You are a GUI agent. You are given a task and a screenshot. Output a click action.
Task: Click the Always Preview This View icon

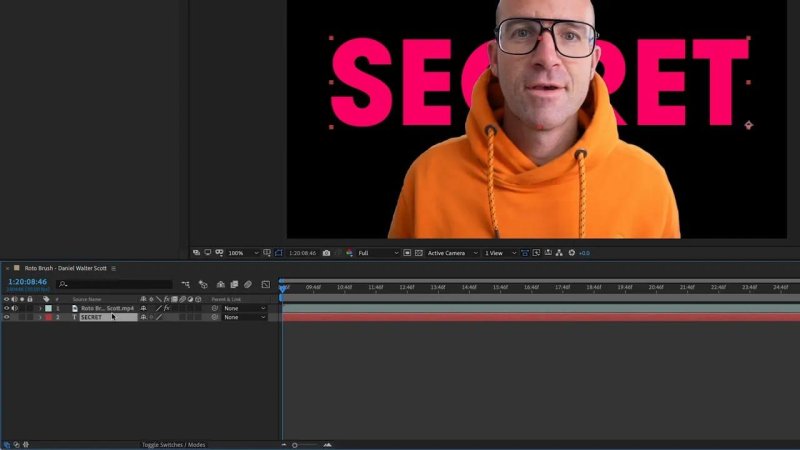(x=196, y=253)
